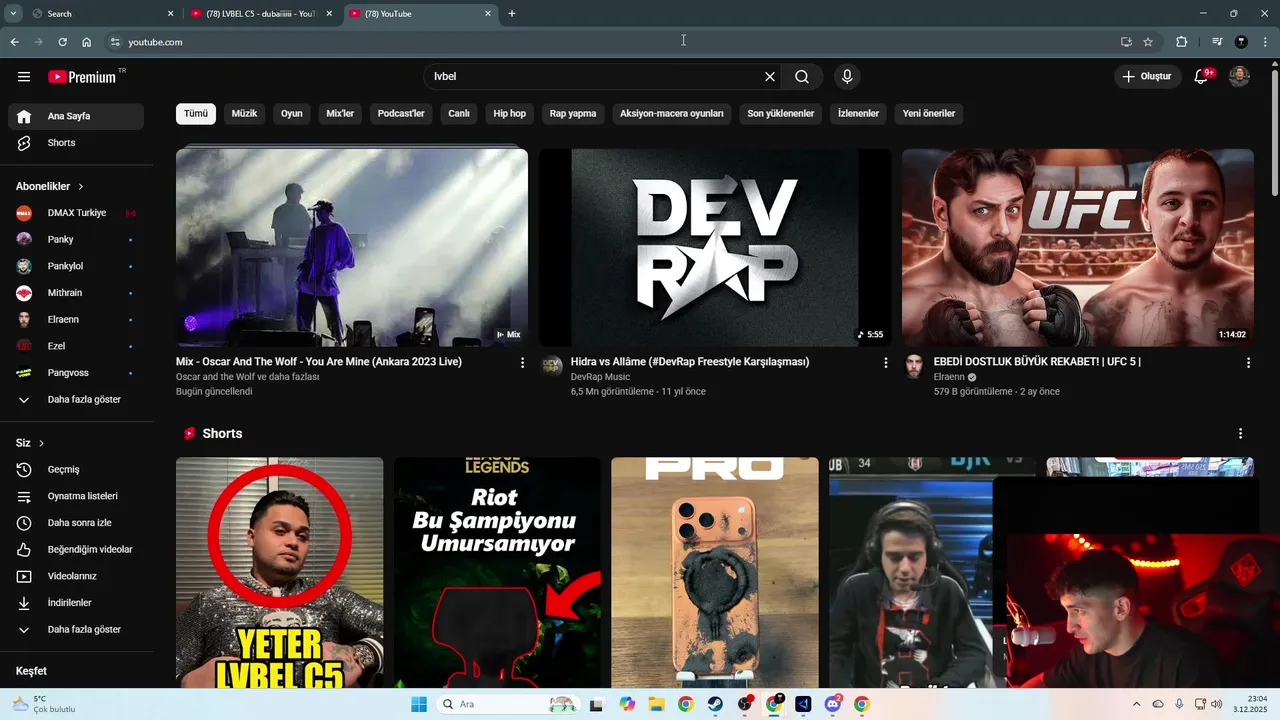The image size is (1280, 720).
Task: Close the LVBEL C5 tab
Action: coord(329,14)
